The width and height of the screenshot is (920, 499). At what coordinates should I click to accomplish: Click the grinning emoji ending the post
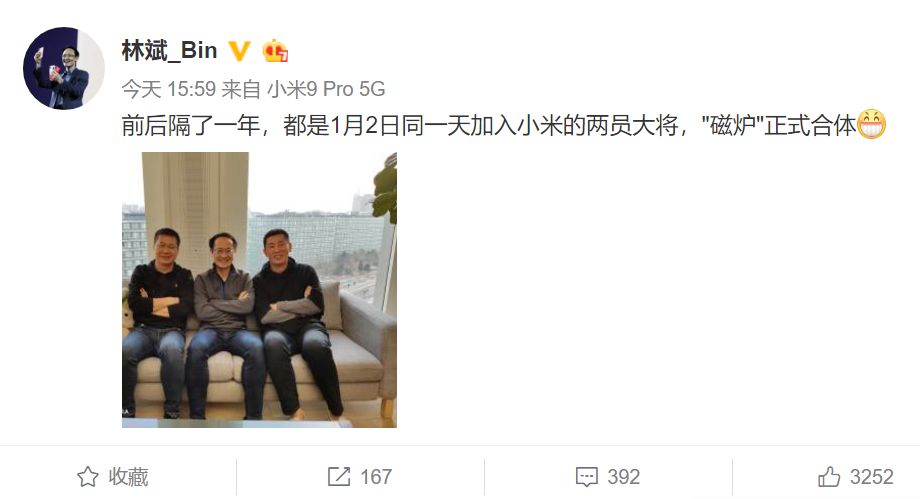(x=871, y=125)
